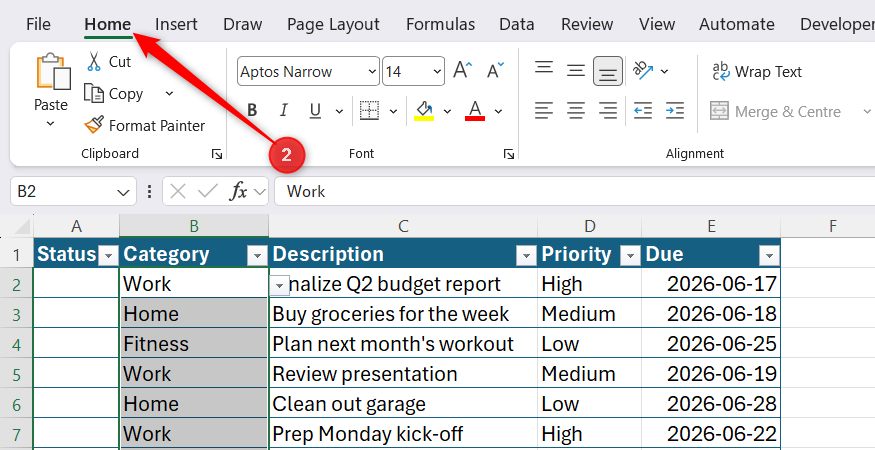Open the Status column filter
This screenshot has width=875, height=450.
click(x=108, y=256)
